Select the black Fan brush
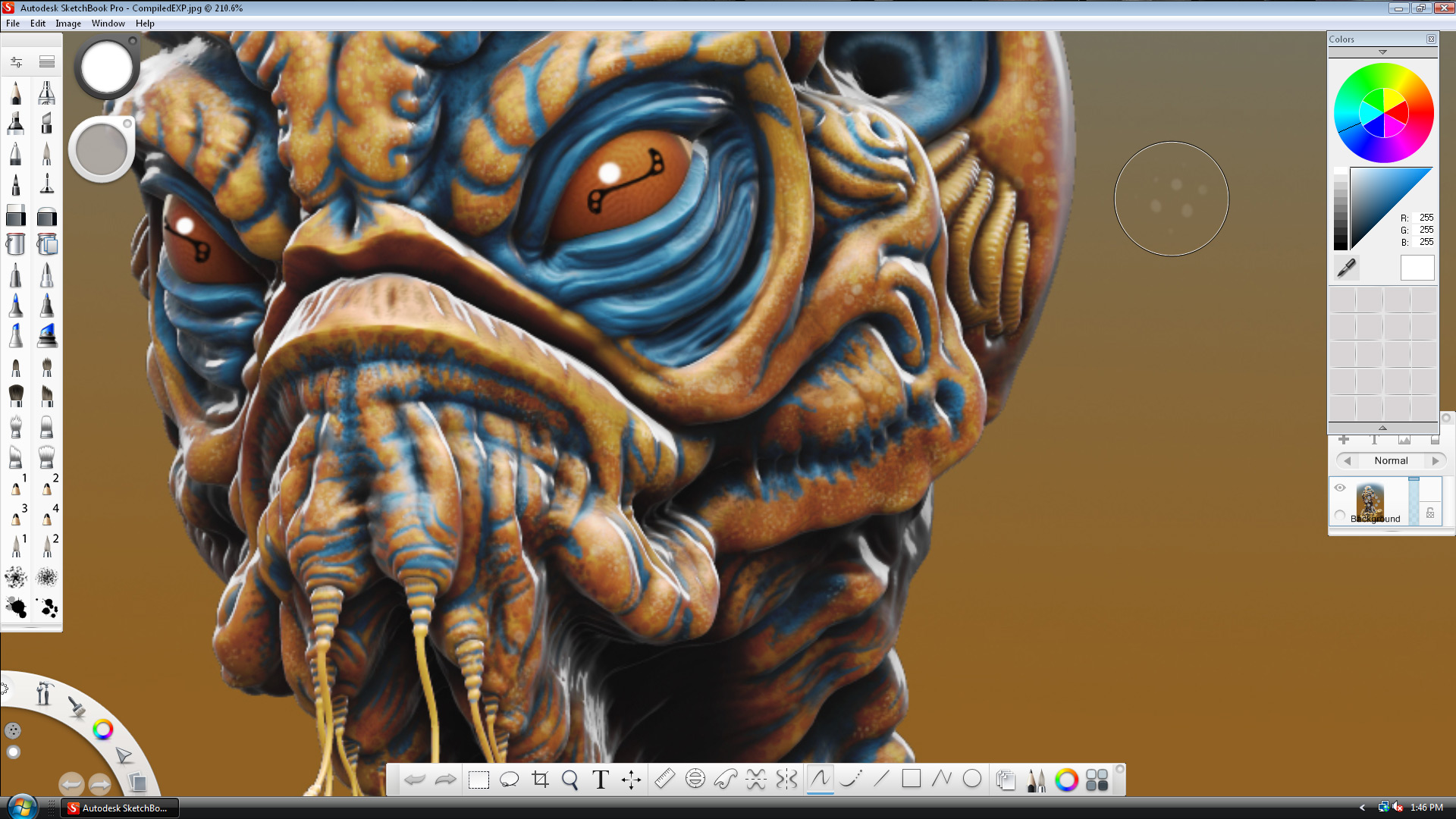Image resolution: width=1456 pixels, height=819 pixels. (x=16, y=395)
